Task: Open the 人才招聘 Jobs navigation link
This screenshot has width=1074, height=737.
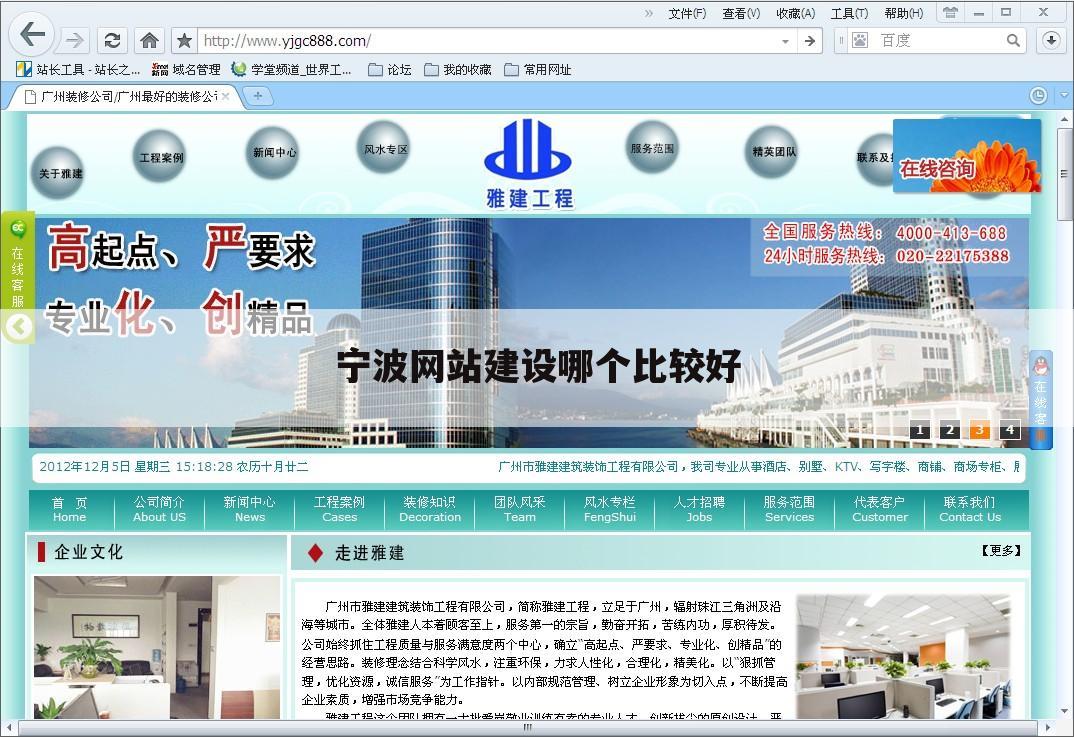Action: coord(699,510)
